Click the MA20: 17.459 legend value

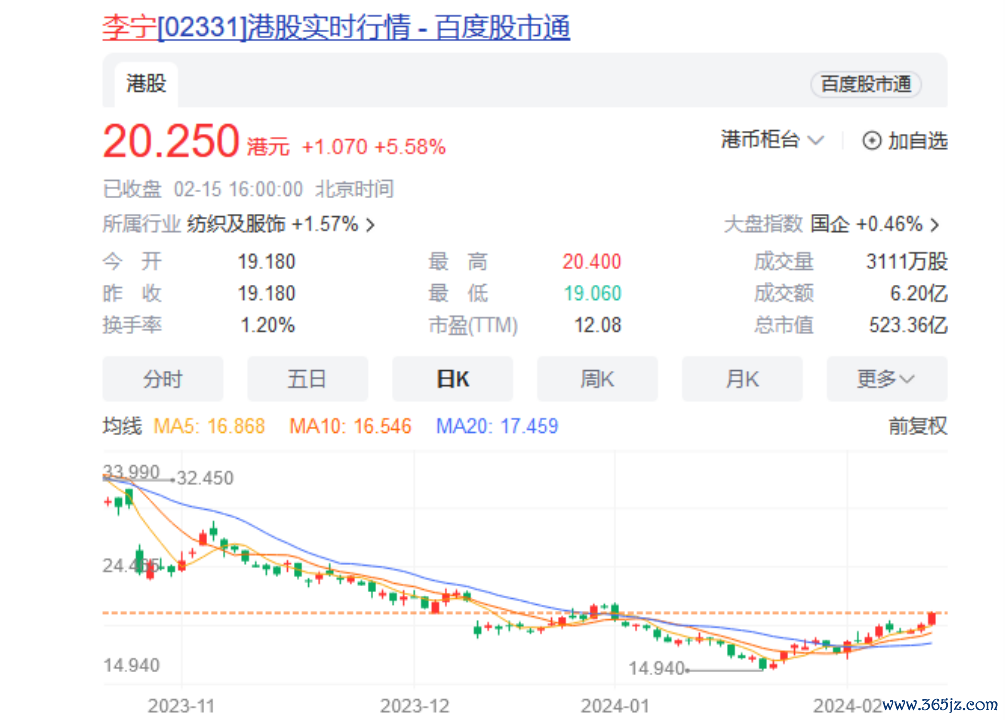tap(497, 426)
